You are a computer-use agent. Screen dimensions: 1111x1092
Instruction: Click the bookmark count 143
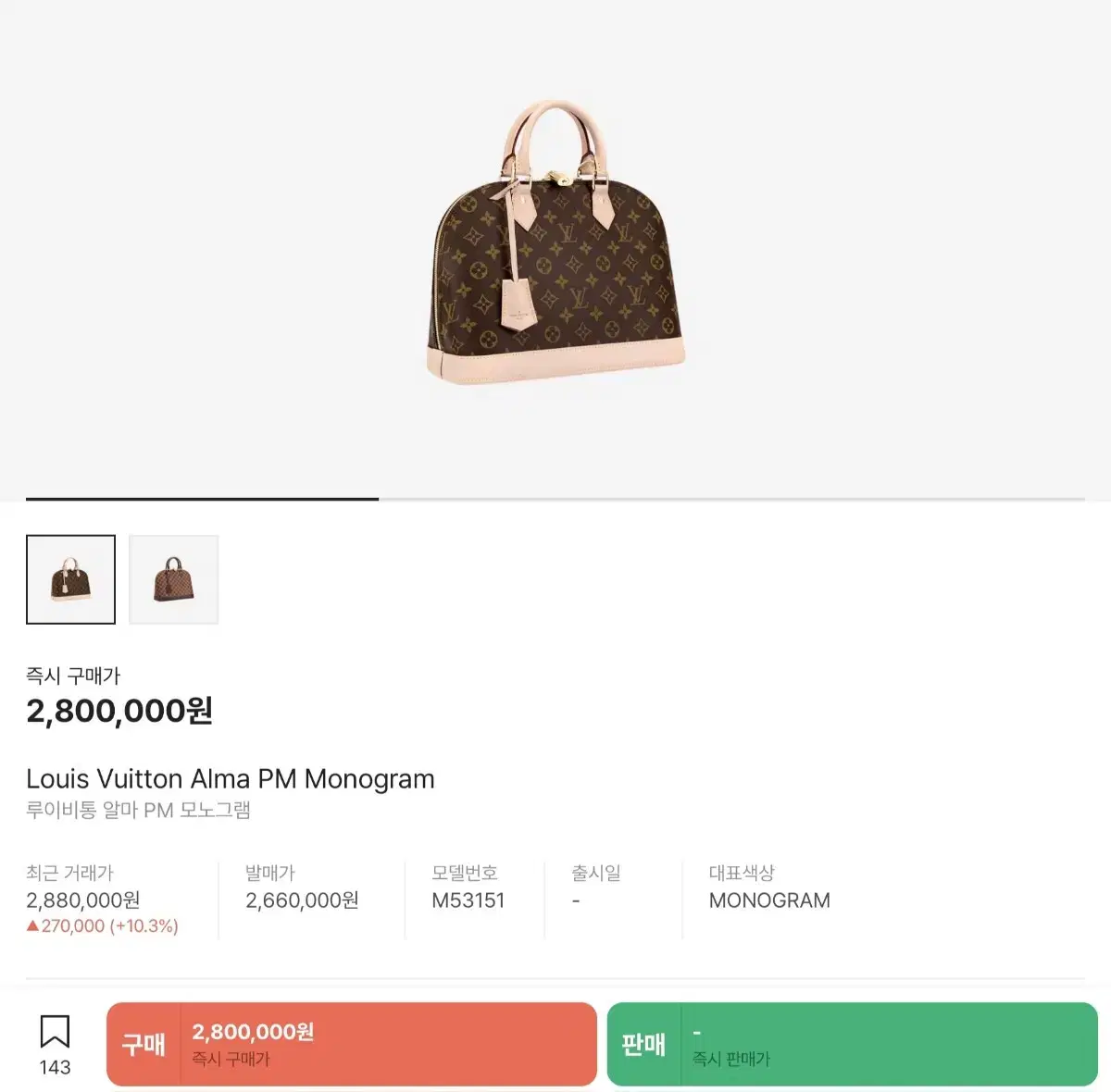click(55, 1067)
